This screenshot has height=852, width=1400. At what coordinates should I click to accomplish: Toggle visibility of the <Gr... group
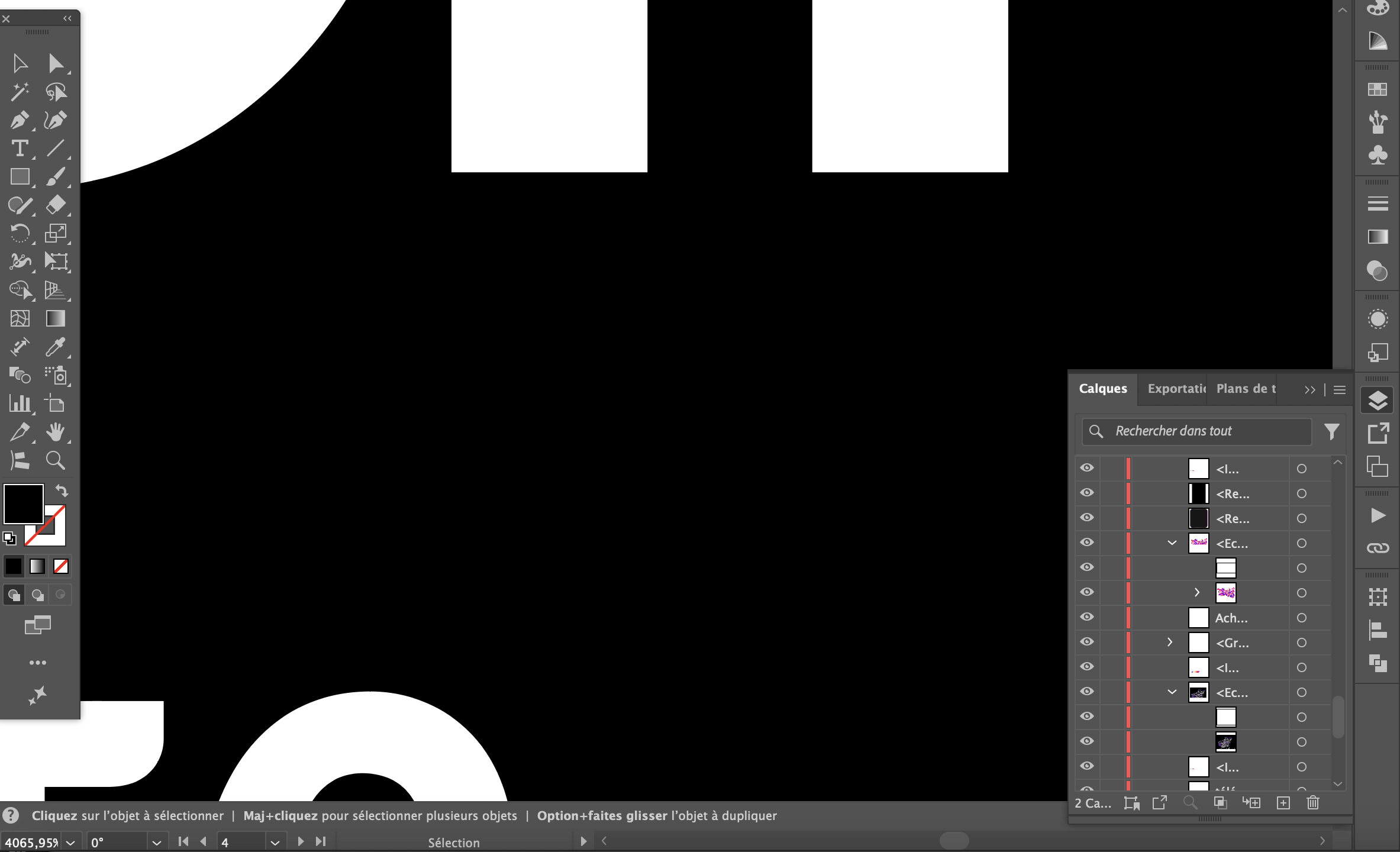coord(1087,642)
